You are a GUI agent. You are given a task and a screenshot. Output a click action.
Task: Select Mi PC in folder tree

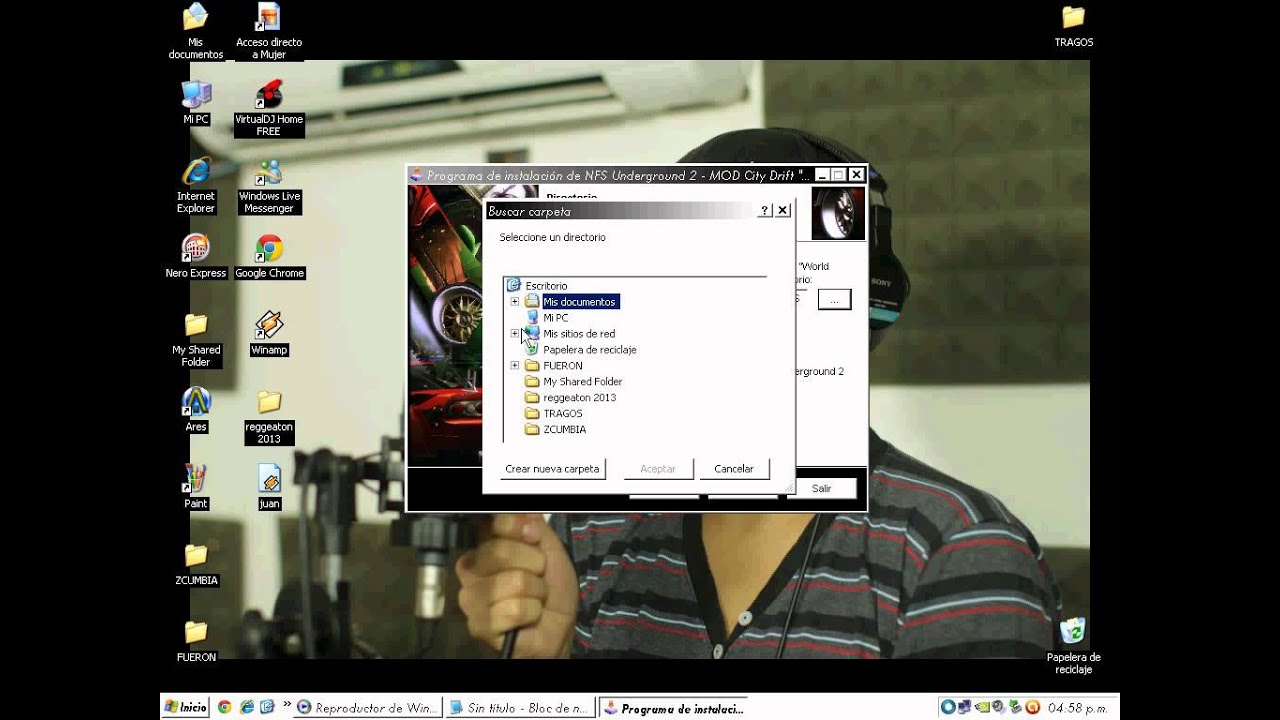tap(555, 317)
